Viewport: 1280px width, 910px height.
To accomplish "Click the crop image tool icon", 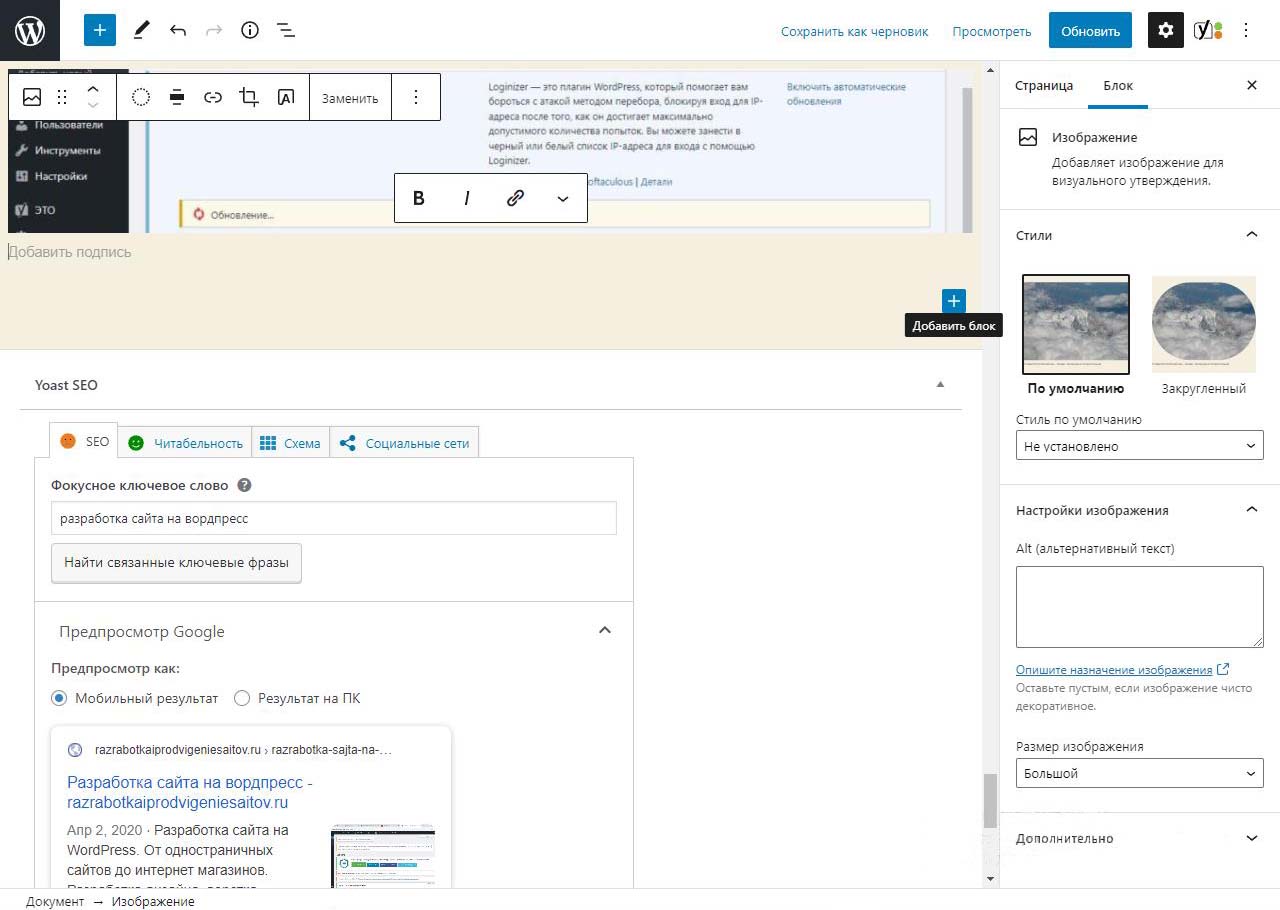I will coord(249,97).
